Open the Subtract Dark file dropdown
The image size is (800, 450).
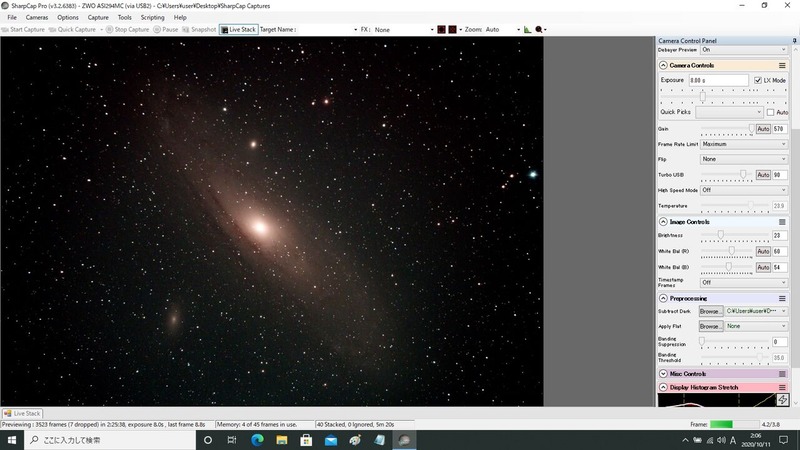click(756, 311)
